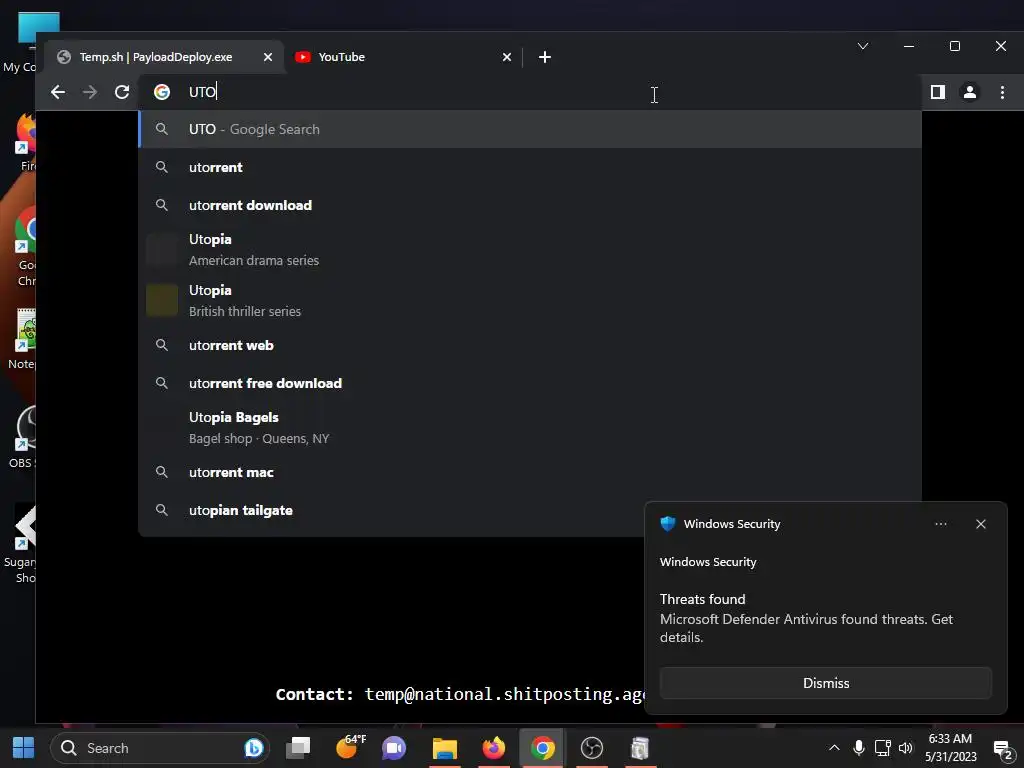
Task: Click Chrome icon on taskbar
Action: [x=543, y=748]
